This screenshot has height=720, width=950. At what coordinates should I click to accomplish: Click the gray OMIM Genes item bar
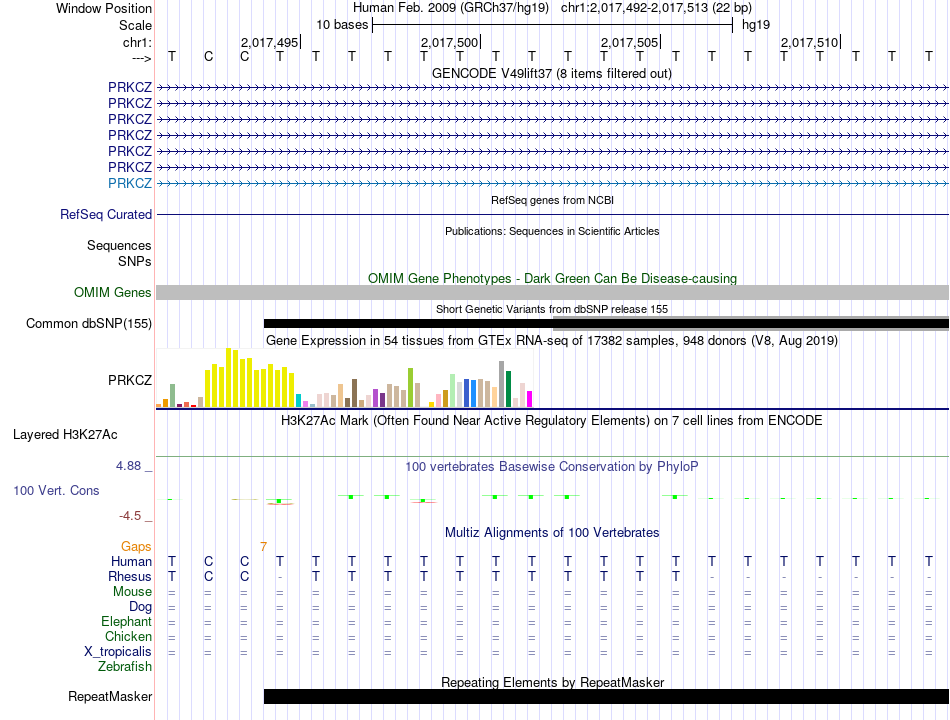(552, 293)
